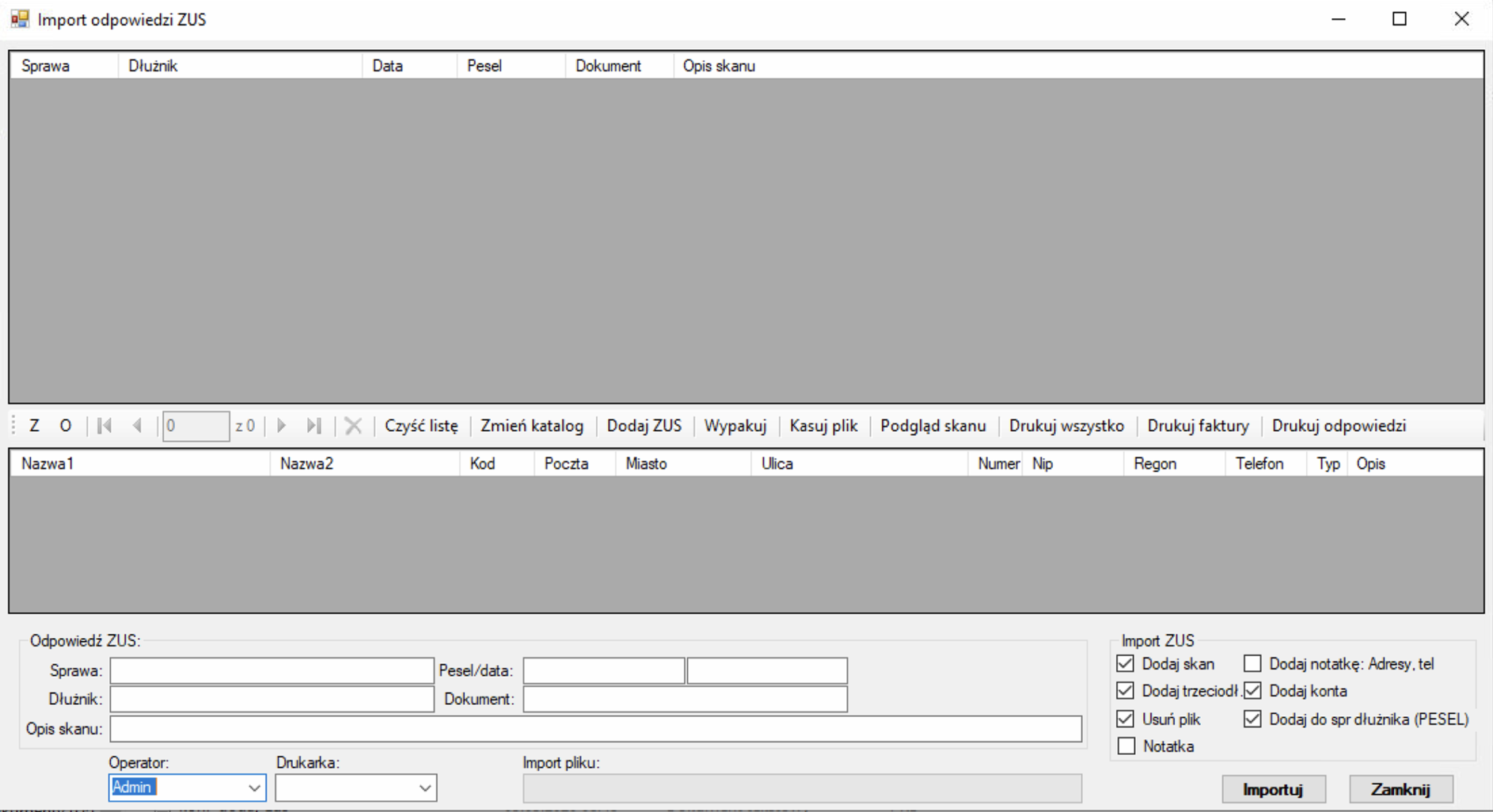This screenshot has height=812, width=1493.
Task: Uncheck the Dodaj konta checkbox
Action: [1252, 691]
